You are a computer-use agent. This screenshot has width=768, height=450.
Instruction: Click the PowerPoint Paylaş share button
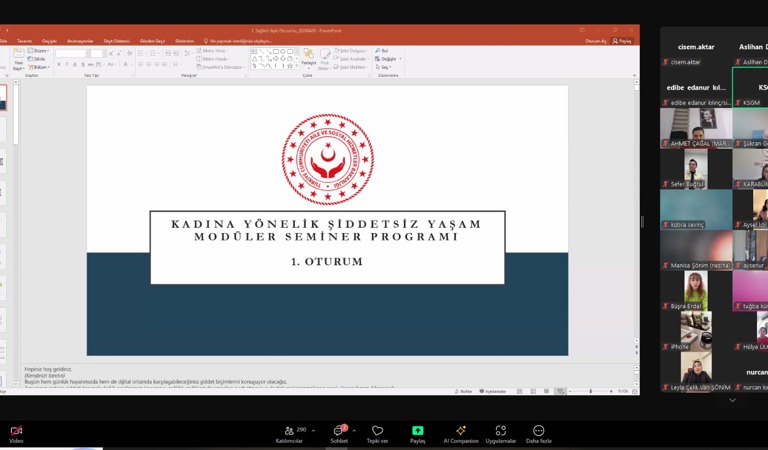pos(622,41)
